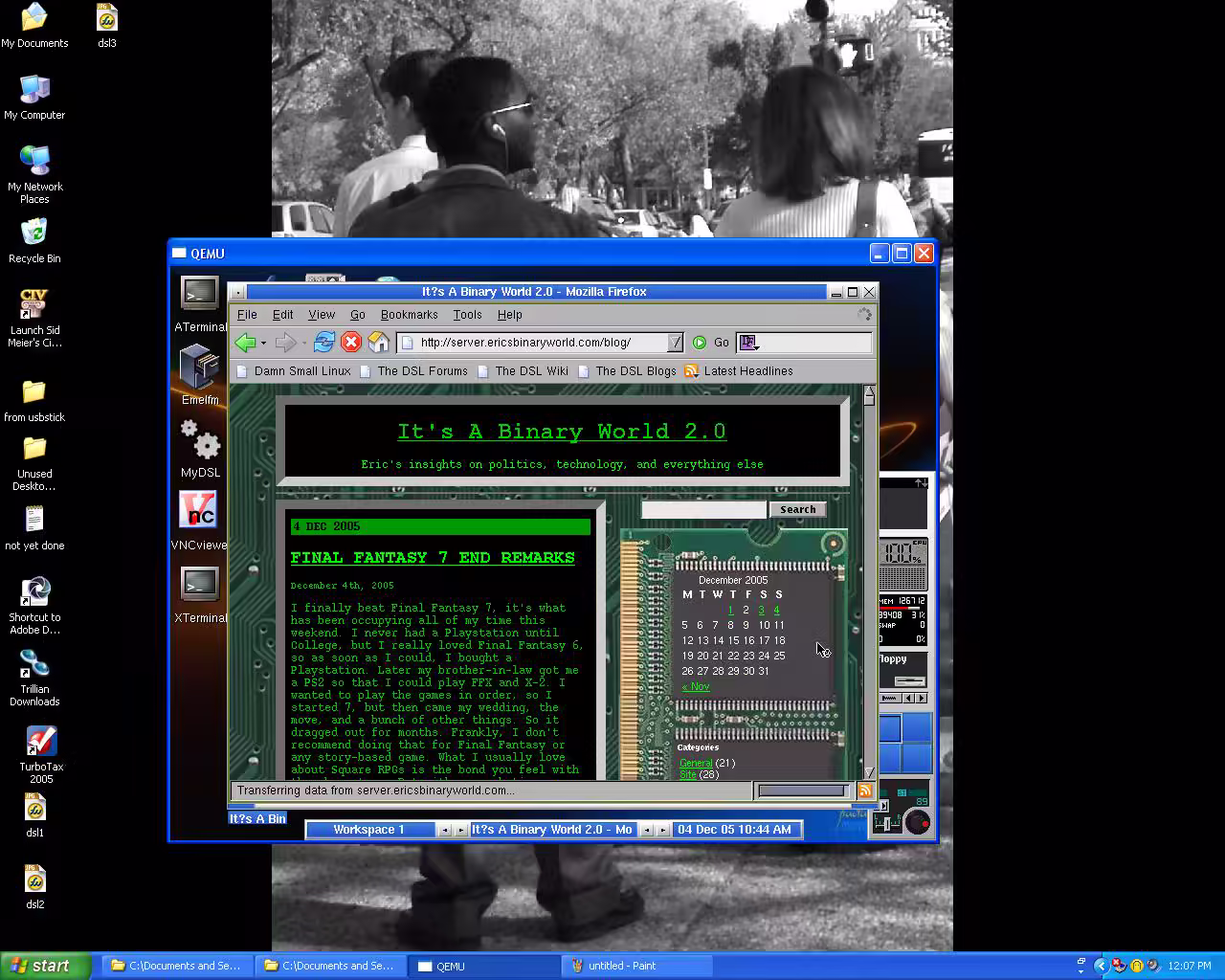This screenshot has width=1225, height=980.
Task: Click the It's A Binary World 2.0 title link
Action: tap(562, 432)
